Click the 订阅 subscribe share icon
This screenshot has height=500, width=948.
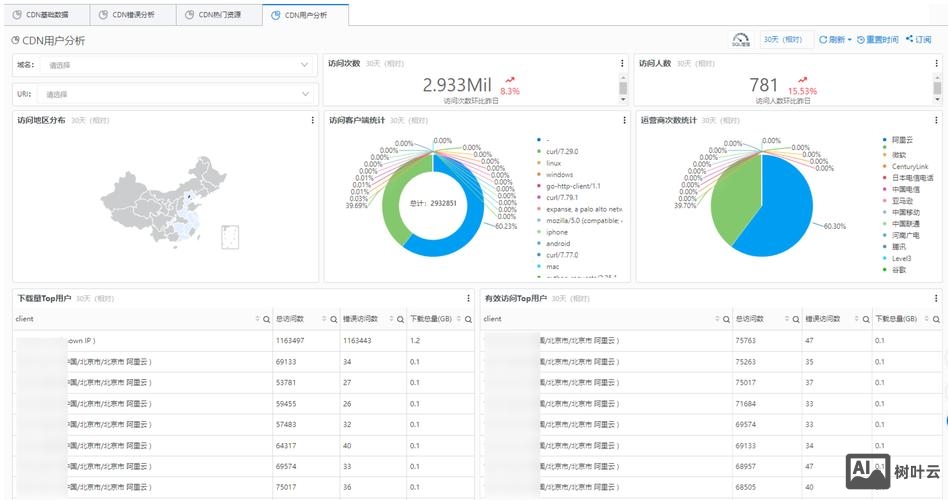click(x=910, y=40)
